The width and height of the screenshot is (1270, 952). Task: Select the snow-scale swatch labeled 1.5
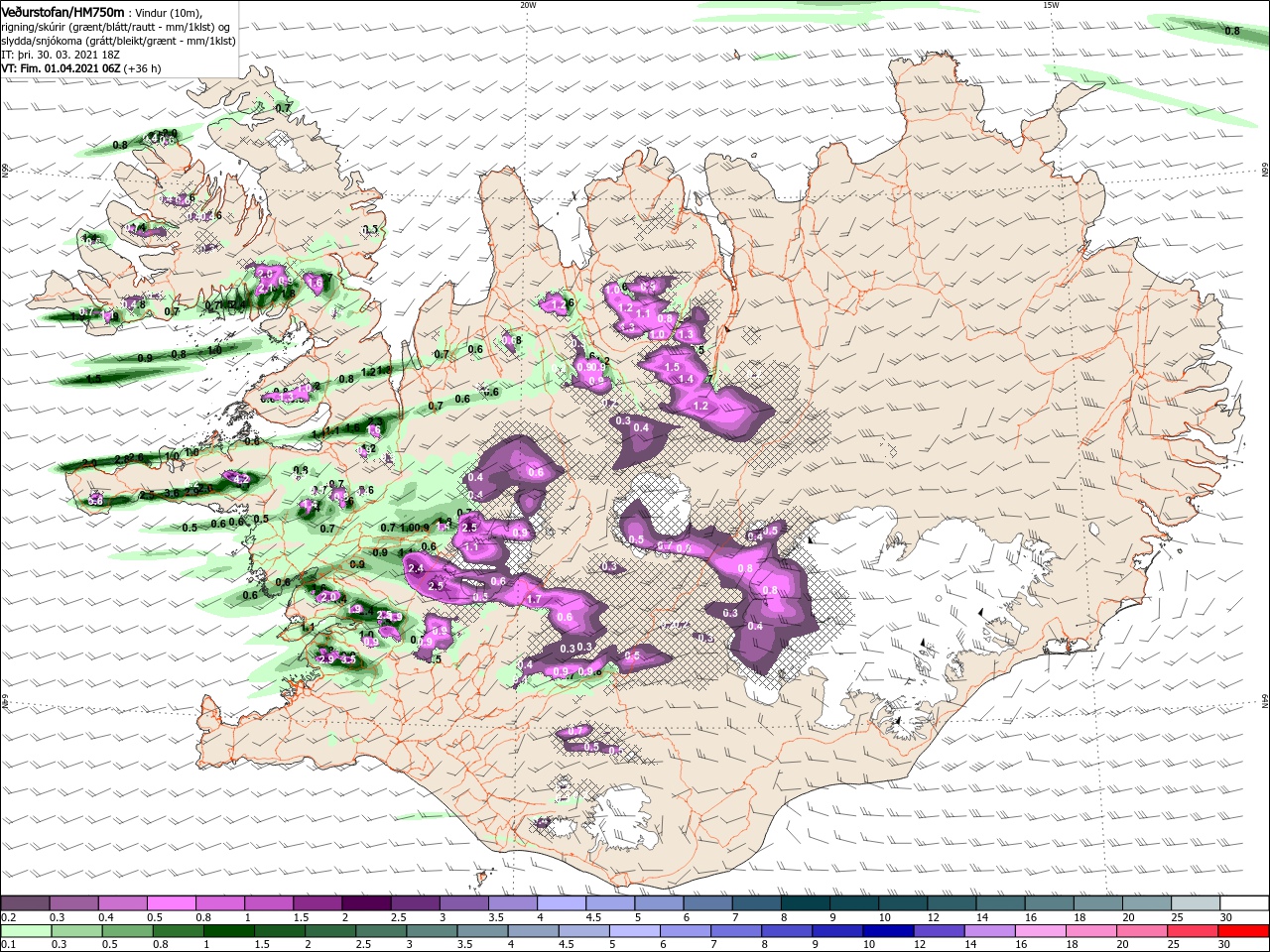click(317, 903)
